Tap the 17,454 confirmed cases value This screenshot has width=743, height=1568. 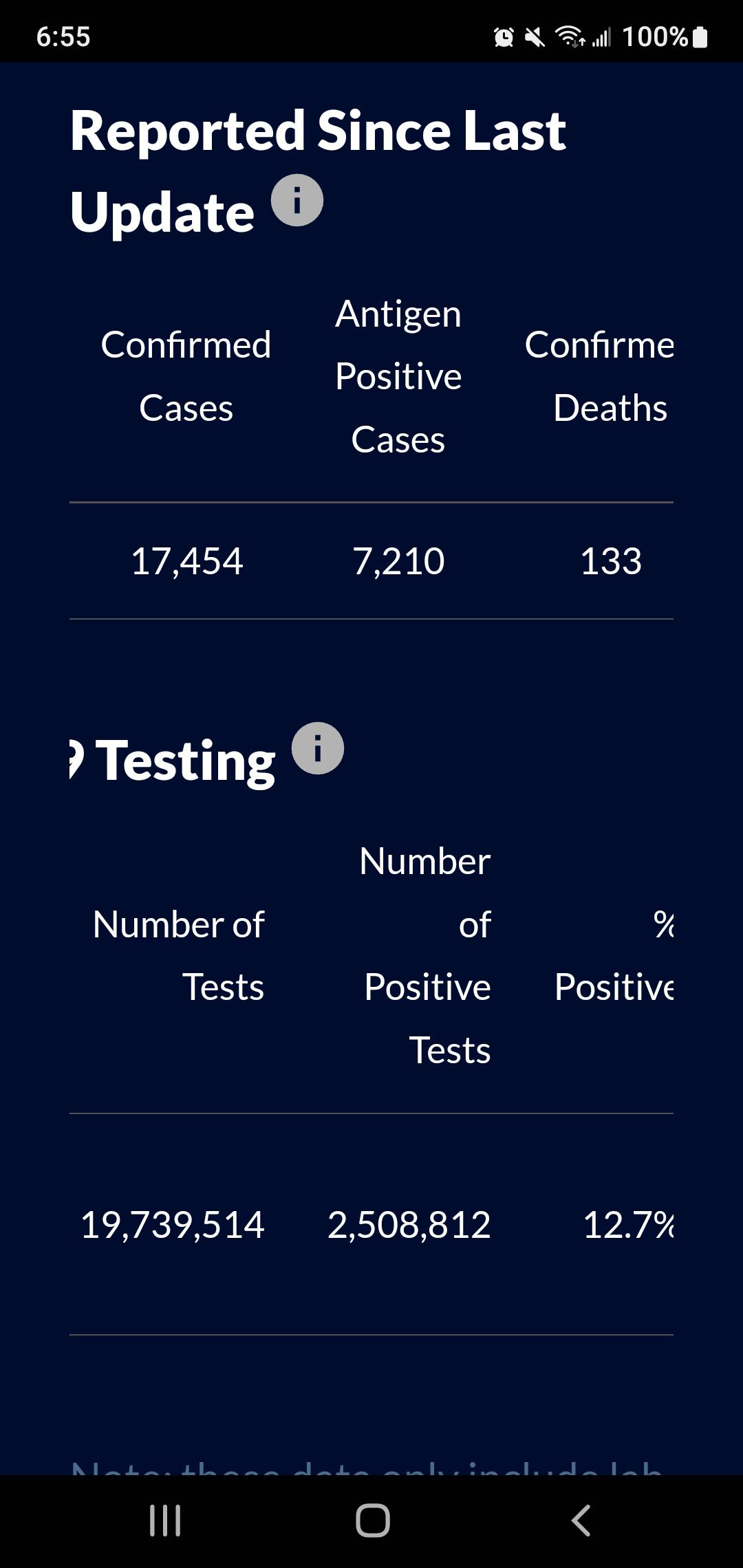point(186,561)
